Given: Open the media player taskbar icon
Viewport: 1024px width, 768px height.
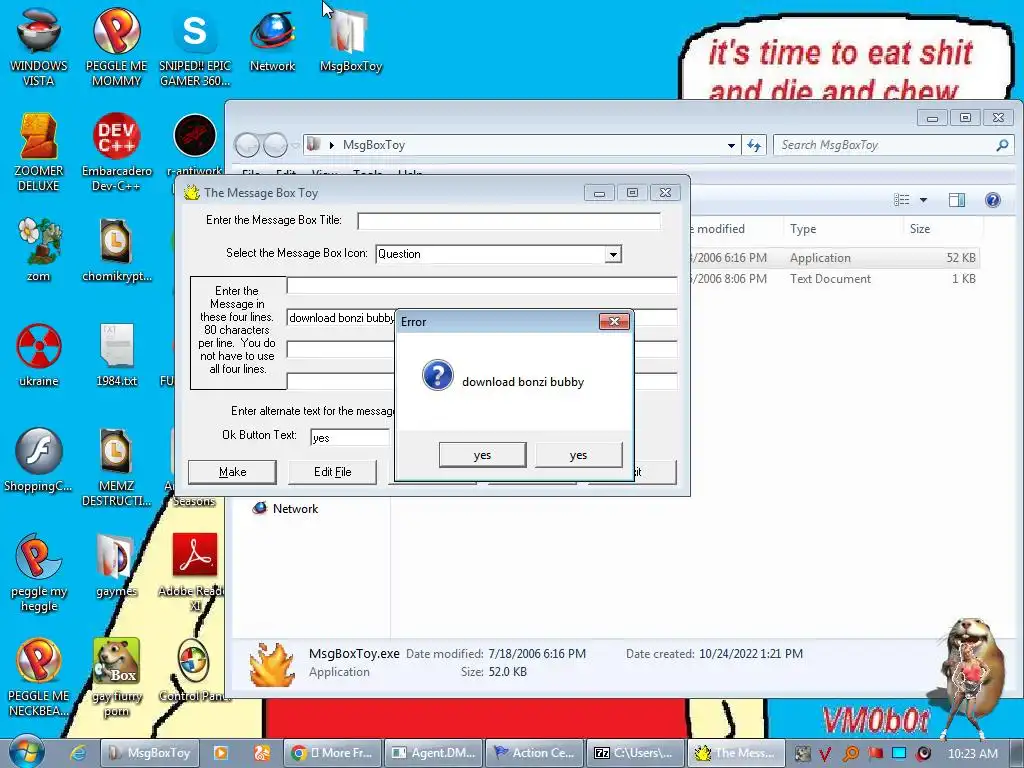Looking at the screenshot, I should tap(221, 753).
